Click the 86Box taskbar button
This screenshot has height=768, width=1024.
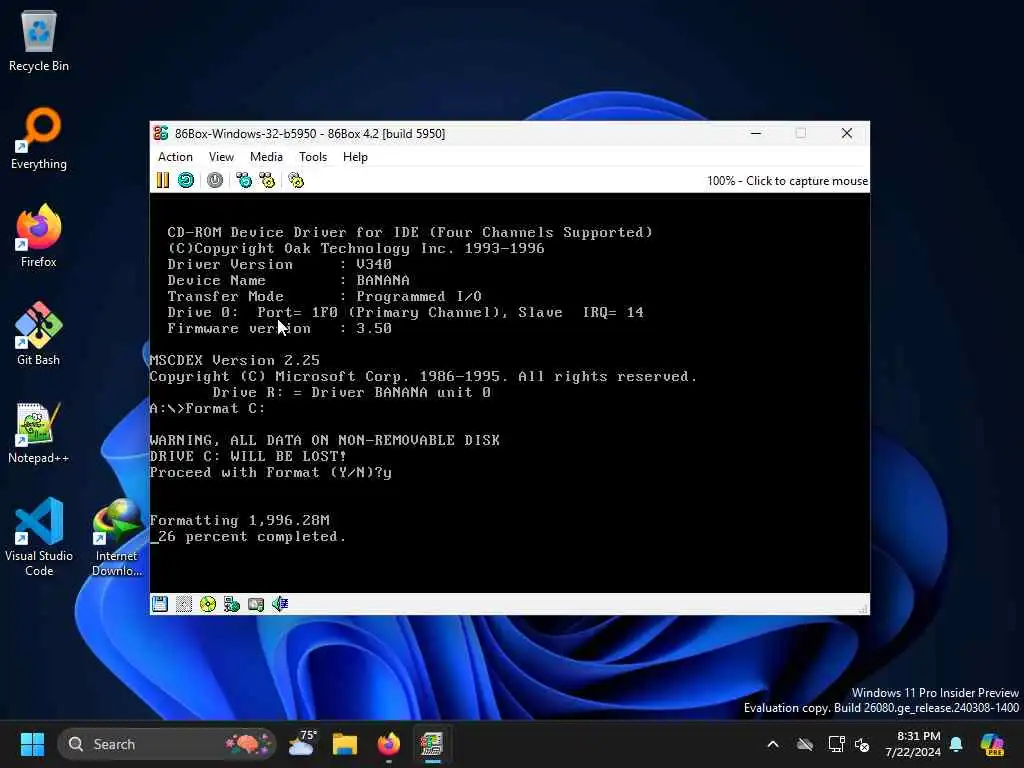tap(432, 744)
